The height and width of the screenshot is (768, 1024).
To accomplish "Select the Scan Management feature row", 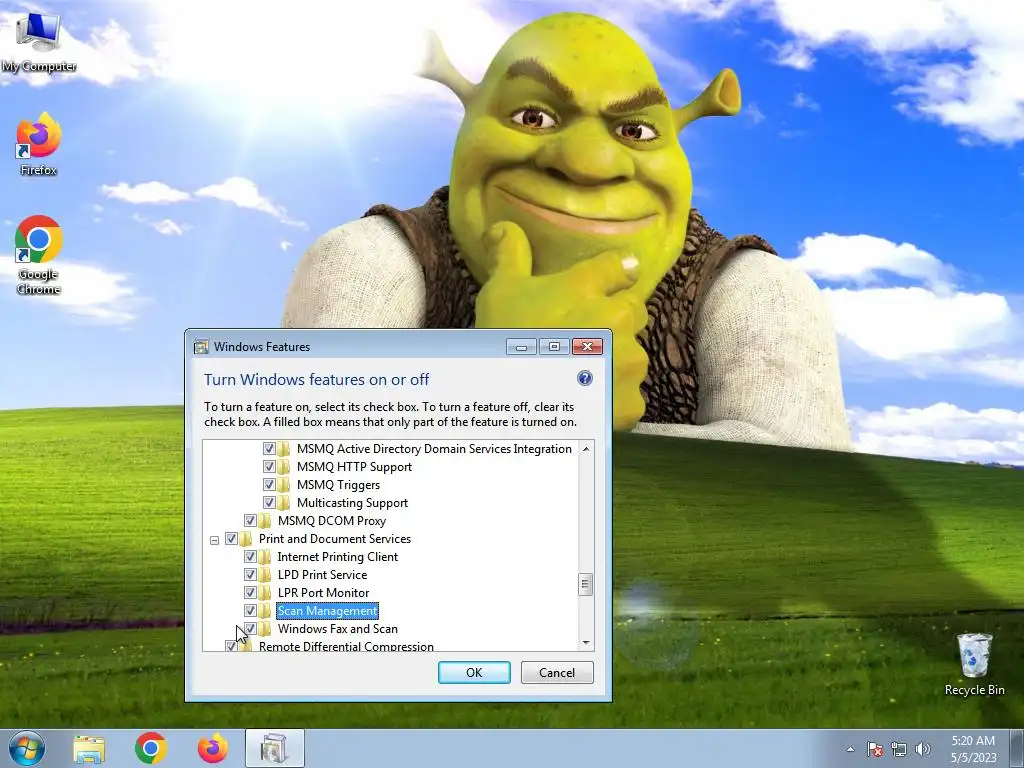I will (327, 611).
